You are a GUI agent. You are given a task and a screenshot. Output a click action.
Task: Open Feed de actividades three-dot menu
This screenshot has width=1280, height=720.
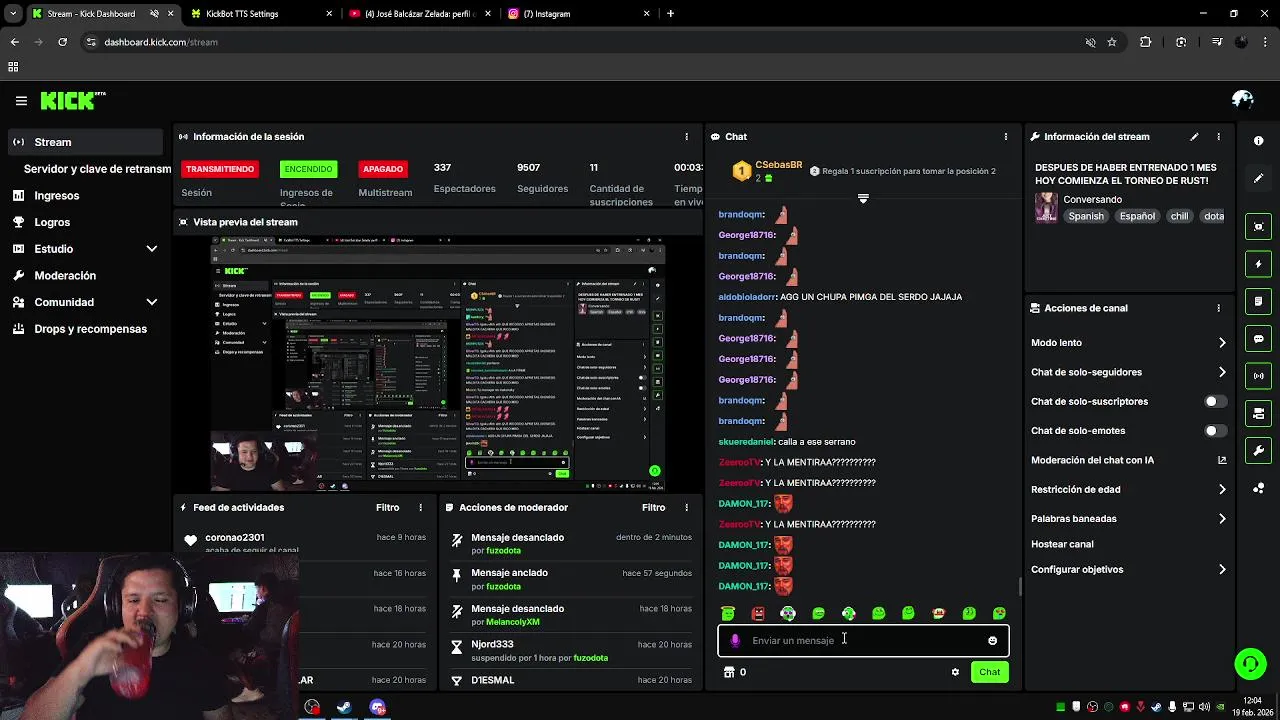(420, 508)
